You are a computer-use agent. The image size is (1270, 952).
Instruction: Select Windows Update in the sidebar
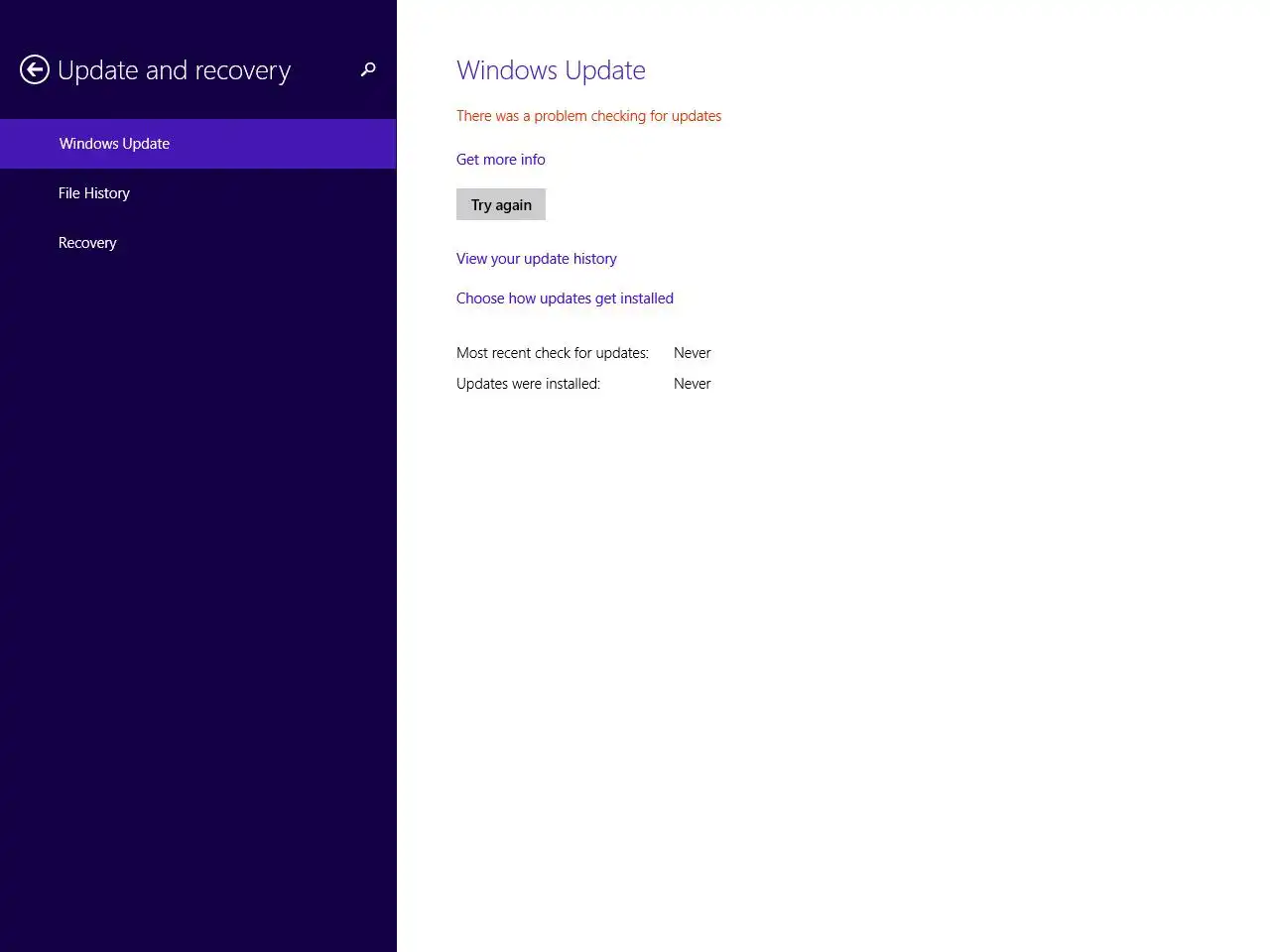coord(198,144)
